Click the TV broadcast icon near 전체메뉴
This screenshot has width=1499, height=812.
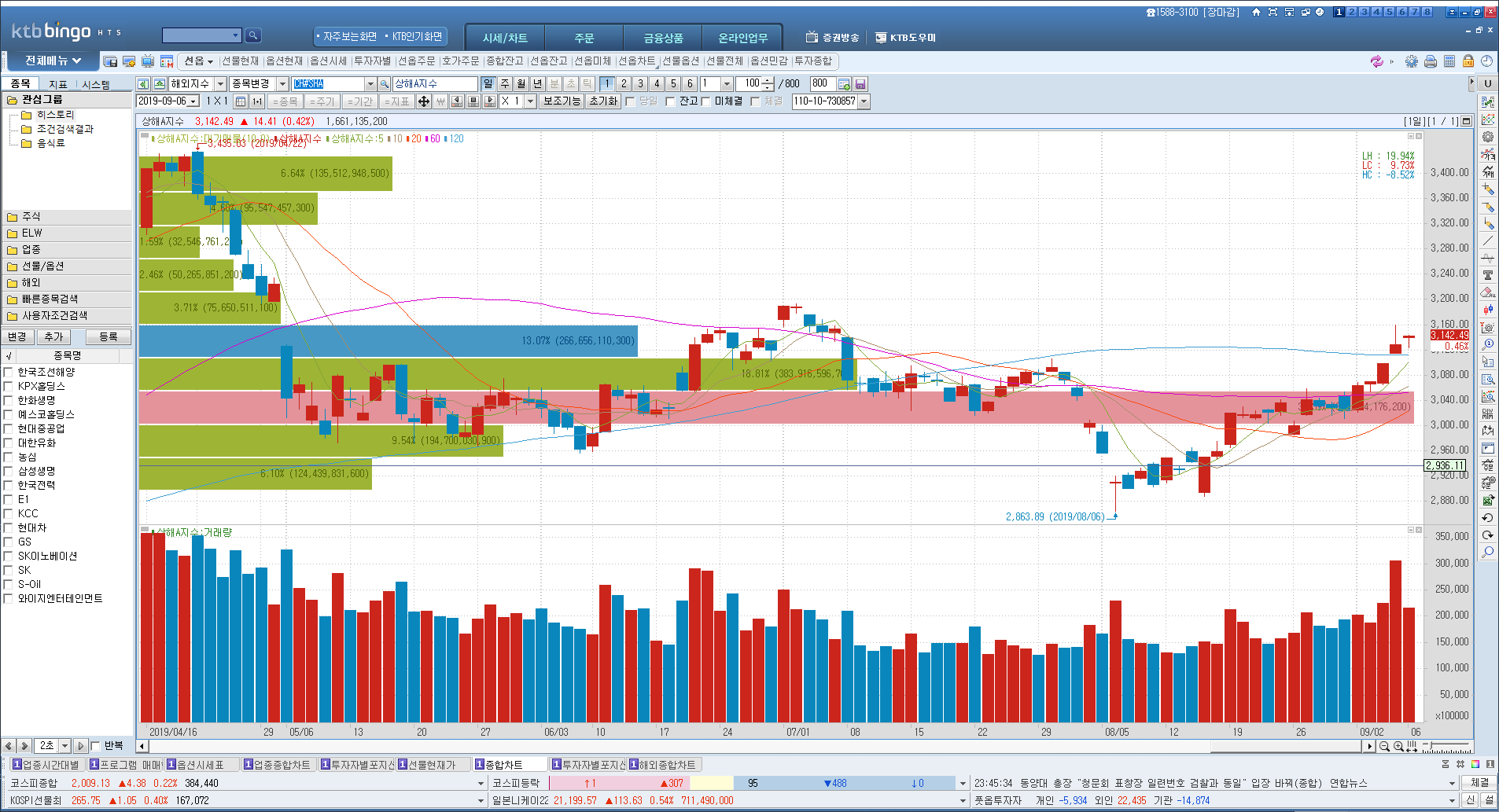click(148, 61)
